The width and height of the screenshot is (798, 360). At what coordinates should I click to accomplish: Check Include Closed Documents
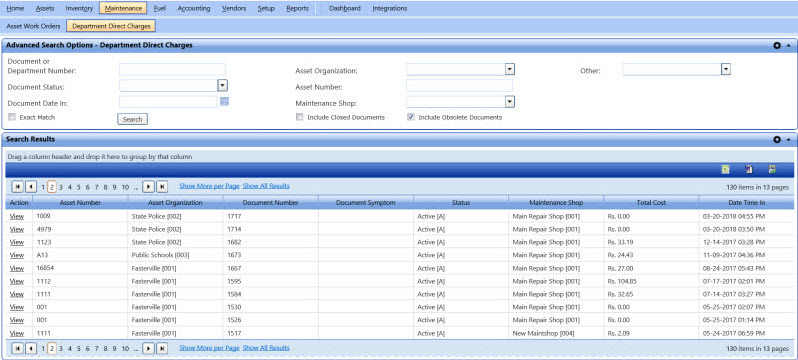pos(300,117)
